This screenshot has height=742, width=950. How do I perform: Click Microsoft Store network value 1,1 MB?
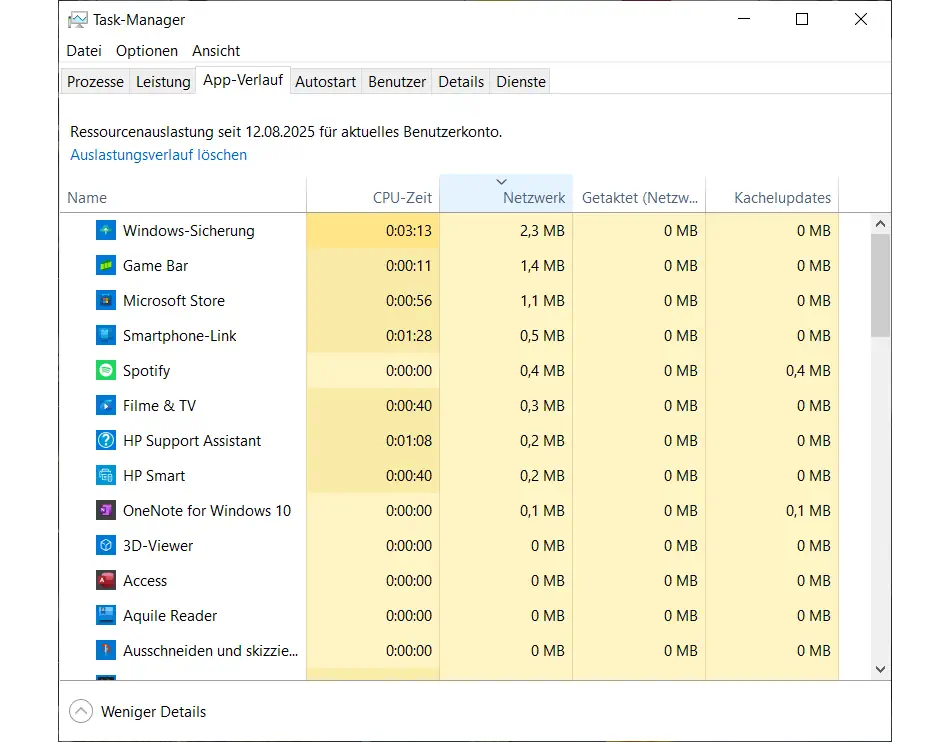pos(542,301)
